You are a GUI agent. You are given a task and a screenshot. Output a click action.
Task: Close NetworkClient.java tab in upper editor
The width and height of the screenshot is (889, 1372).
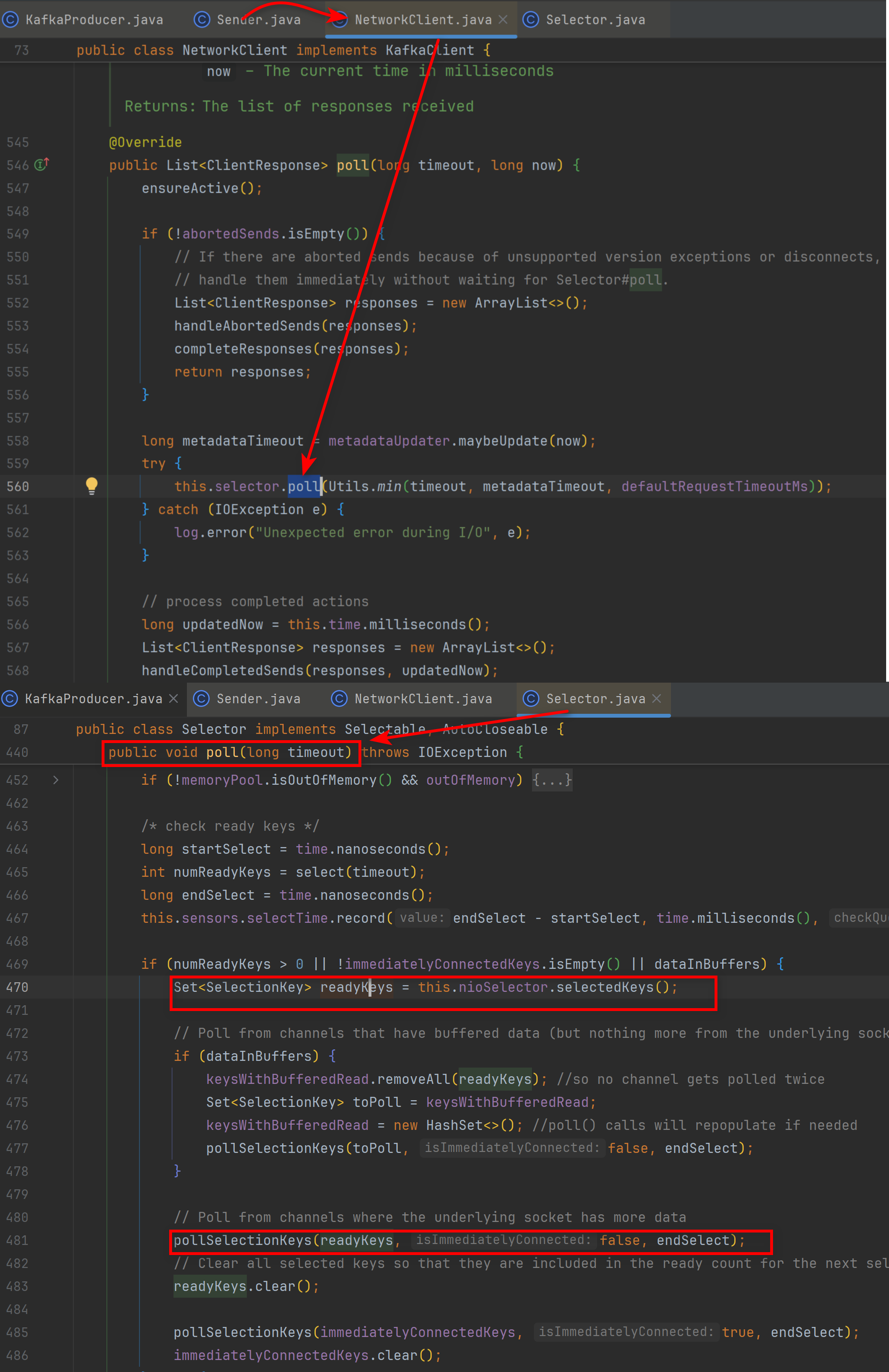(x=503, y=20)
